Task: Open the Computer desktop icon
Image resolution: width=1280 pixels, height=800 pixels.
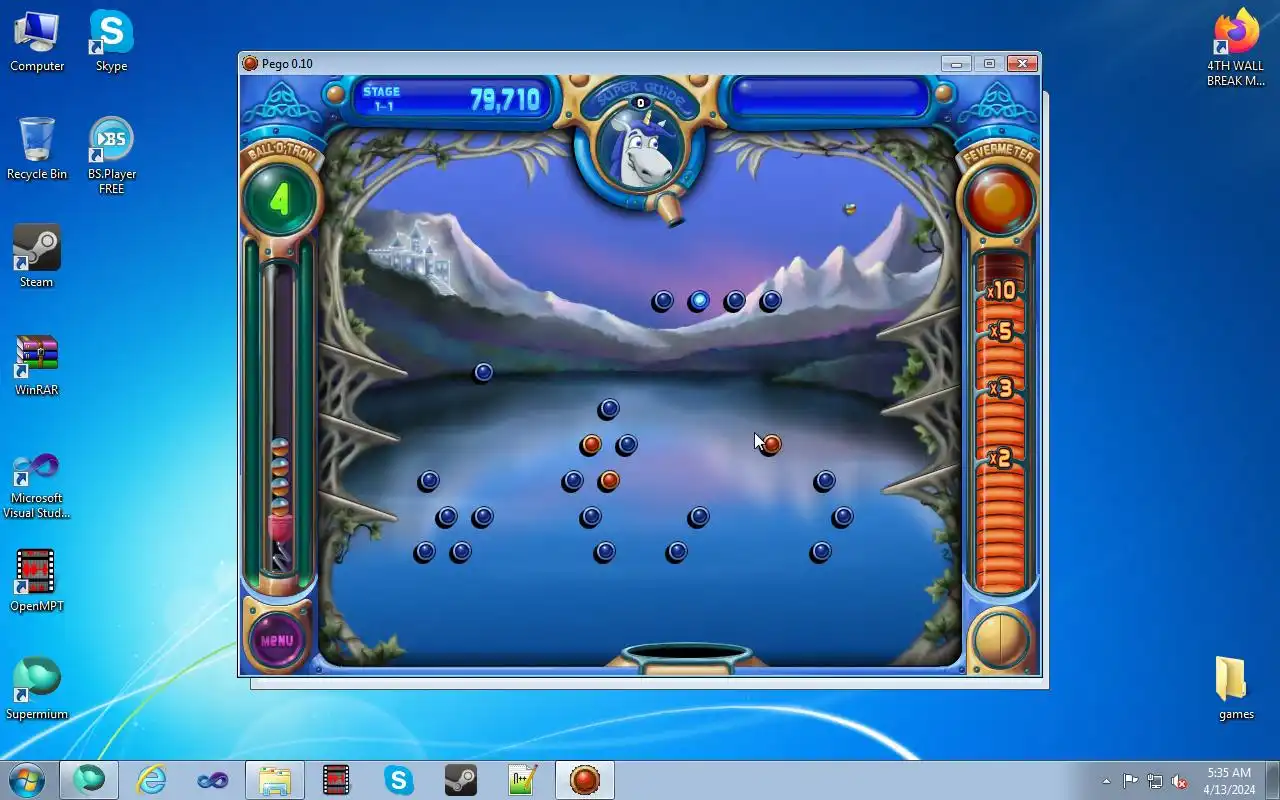Action: pyautogui.click(x=37, y=41)
